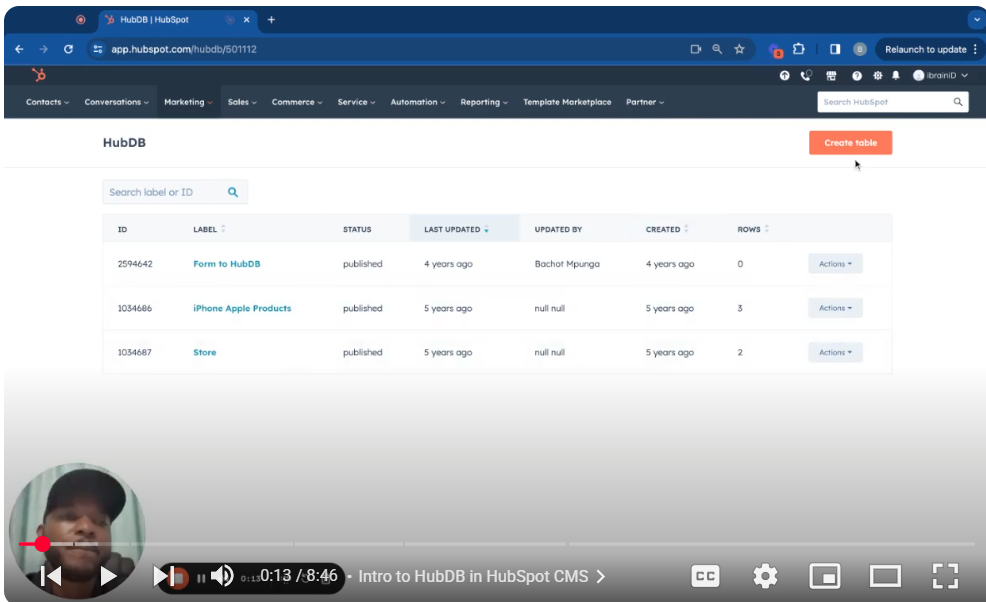The image size is (986, 602).
Task: Open the new tab plus icon
Action: 271,20
